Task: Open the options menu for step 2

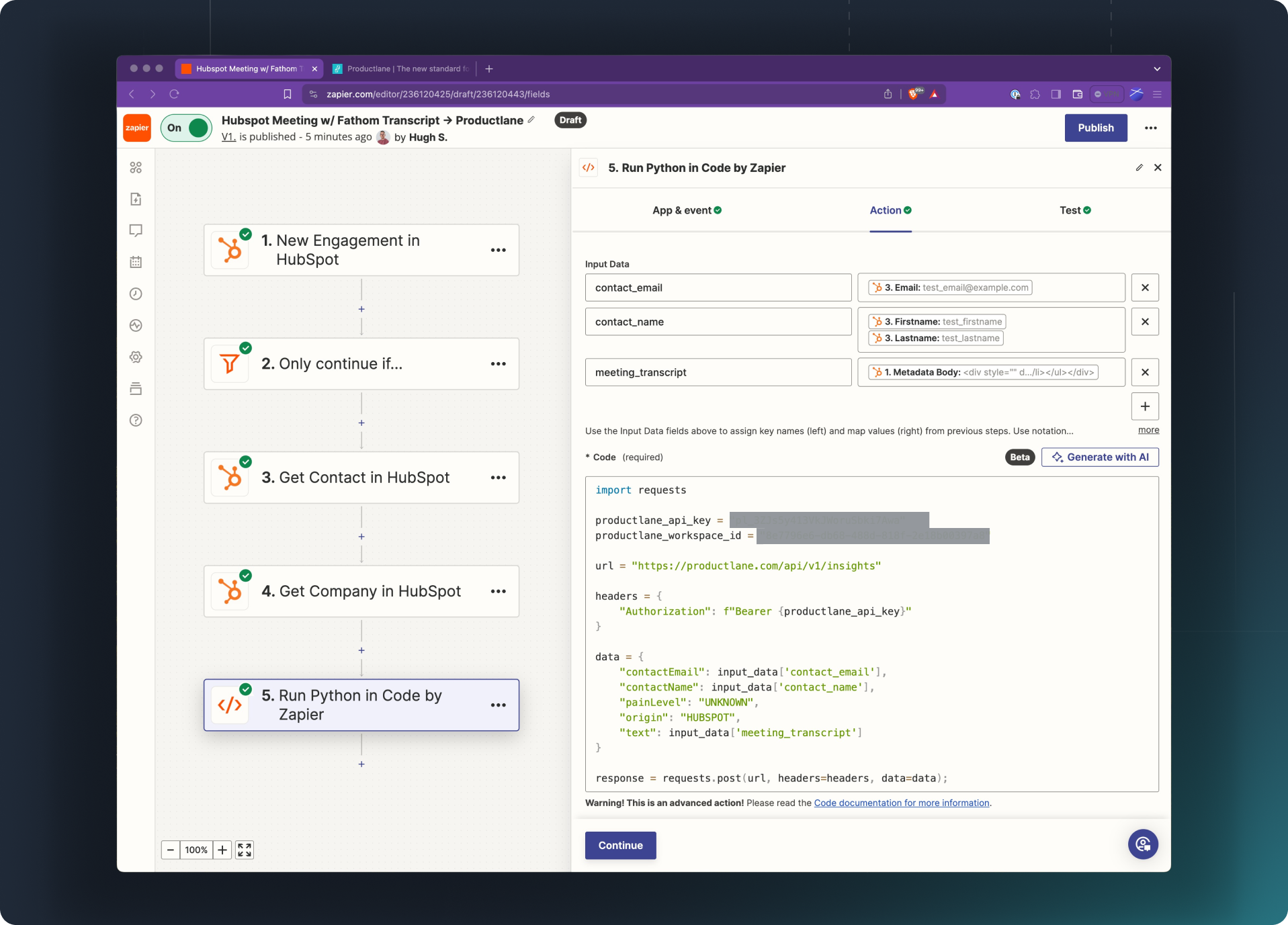Action: tap(499, 363)
